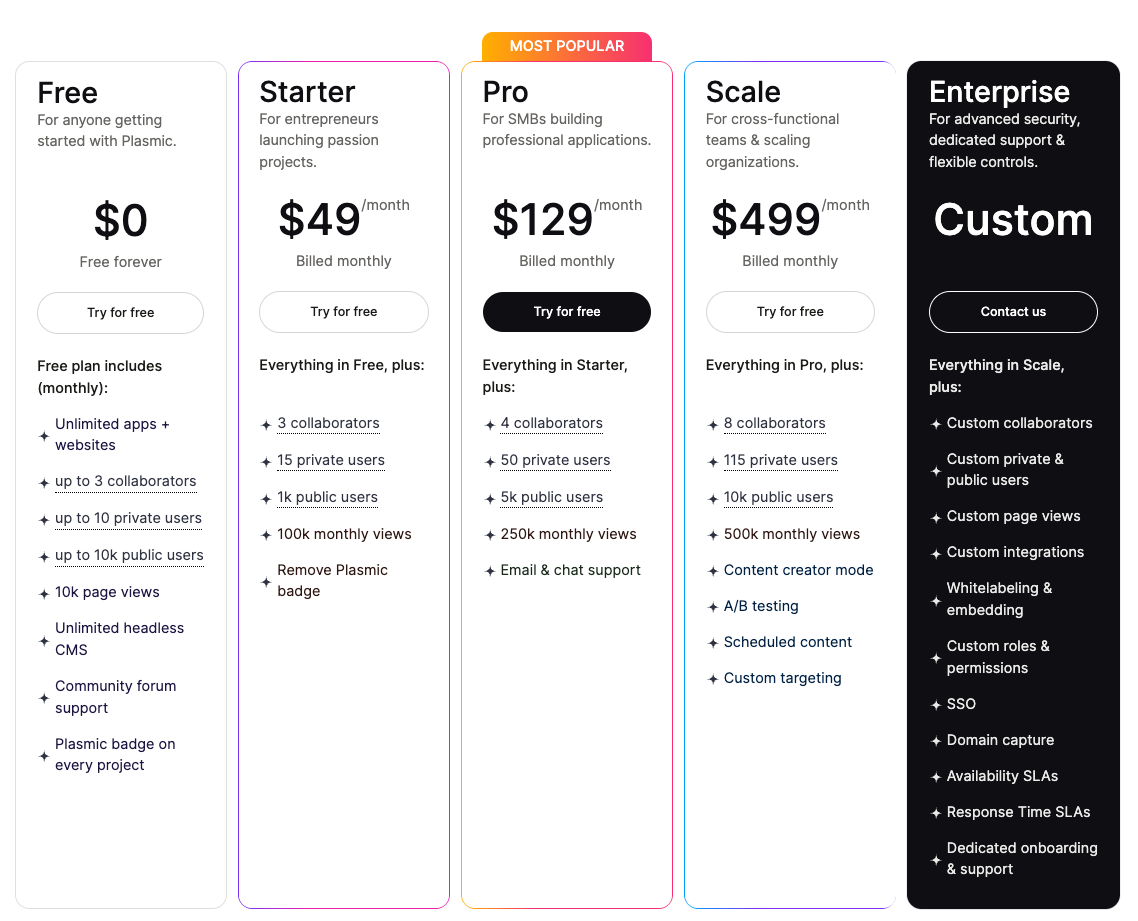Click underlined 'up to 3 collaborators' text
The height and width of the screenshot is (921, 1138).
coord(125,481)
